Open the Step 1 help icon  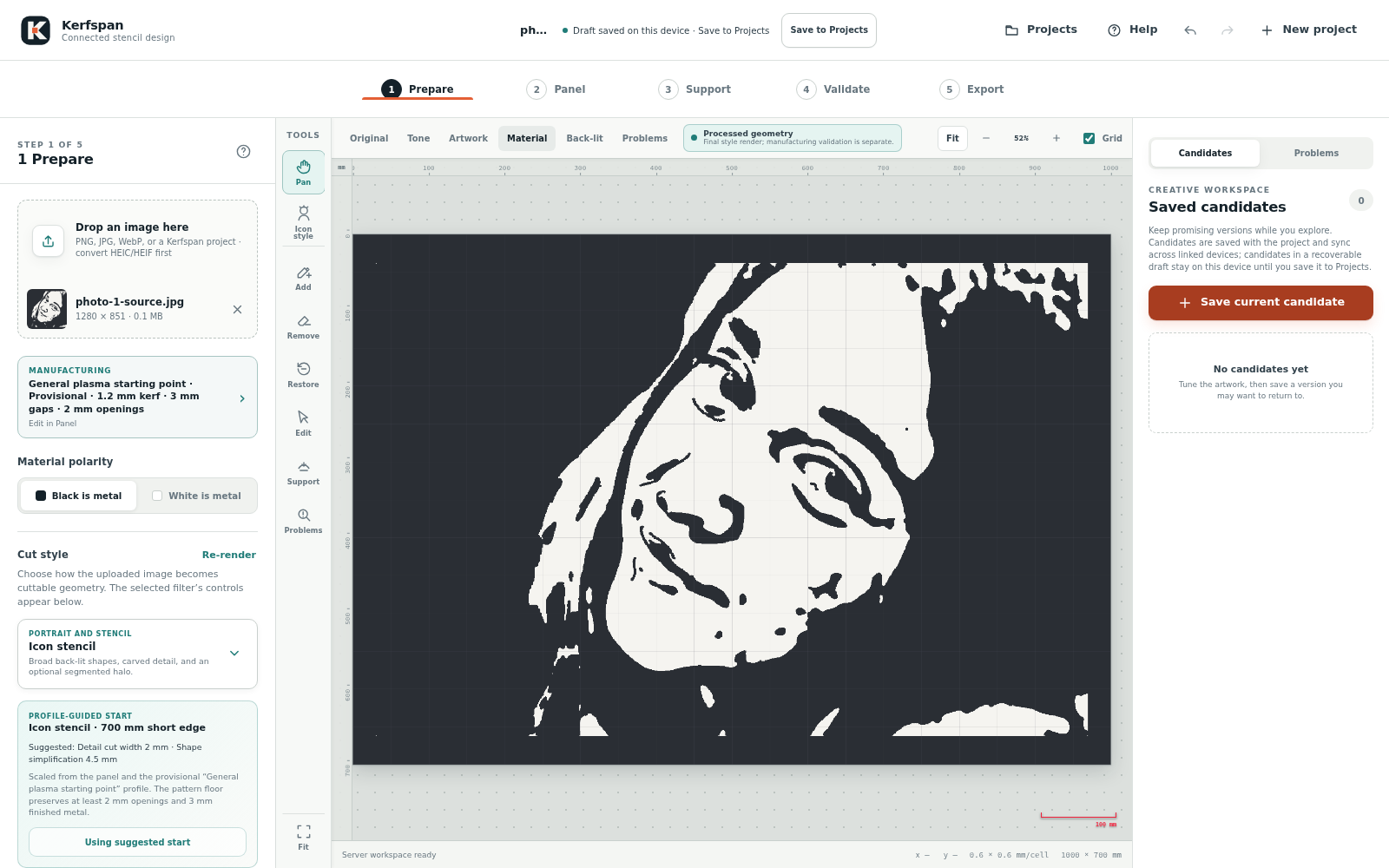tap(244, 151)
